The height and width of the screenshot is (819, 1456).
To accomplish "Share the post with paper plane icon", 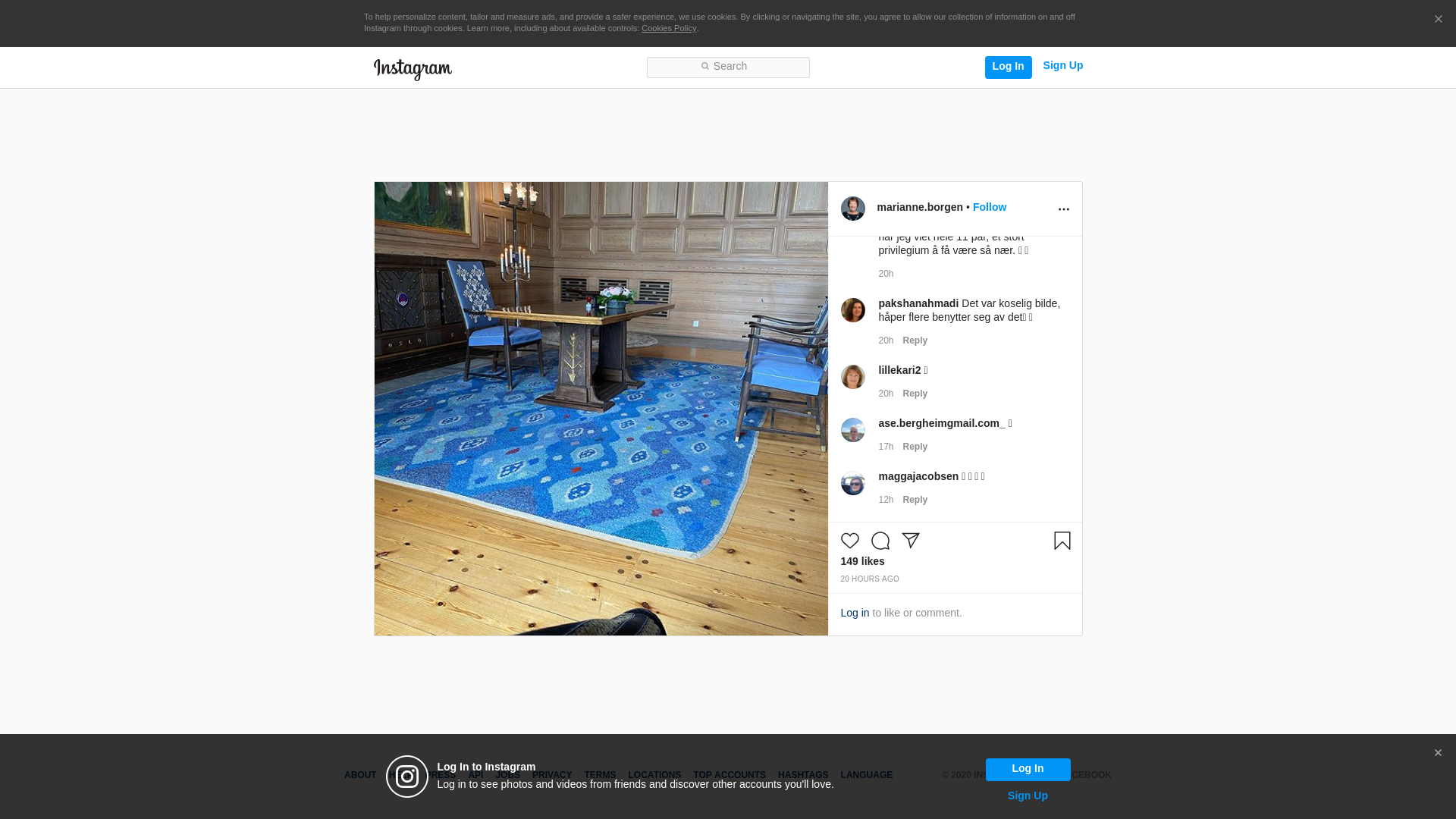I will pyautogui.click(x=910, y=541).
